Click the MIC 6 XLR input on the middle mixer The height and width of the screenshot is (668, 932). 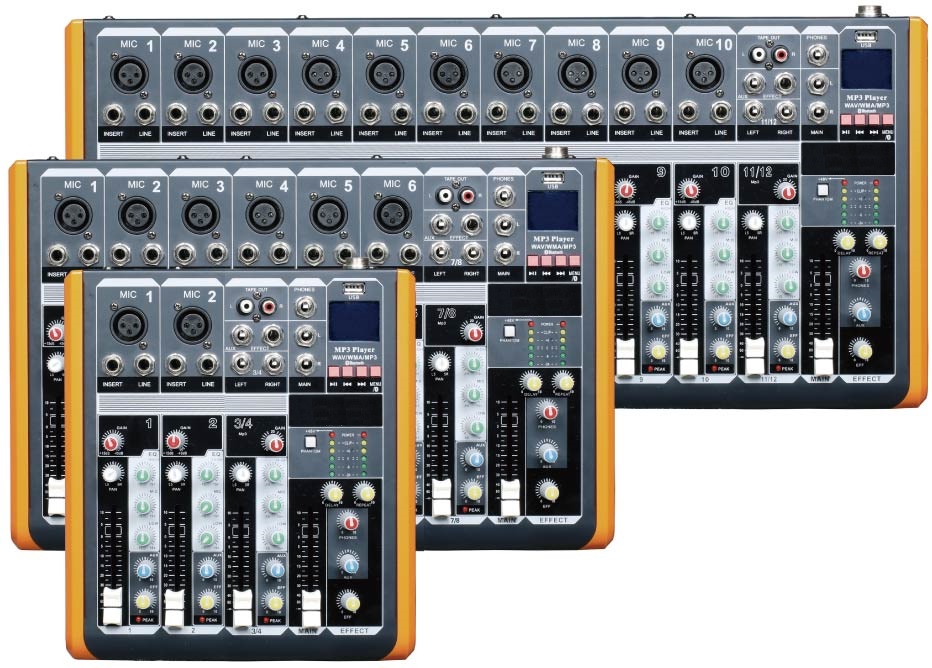click(x=392, y=214)
